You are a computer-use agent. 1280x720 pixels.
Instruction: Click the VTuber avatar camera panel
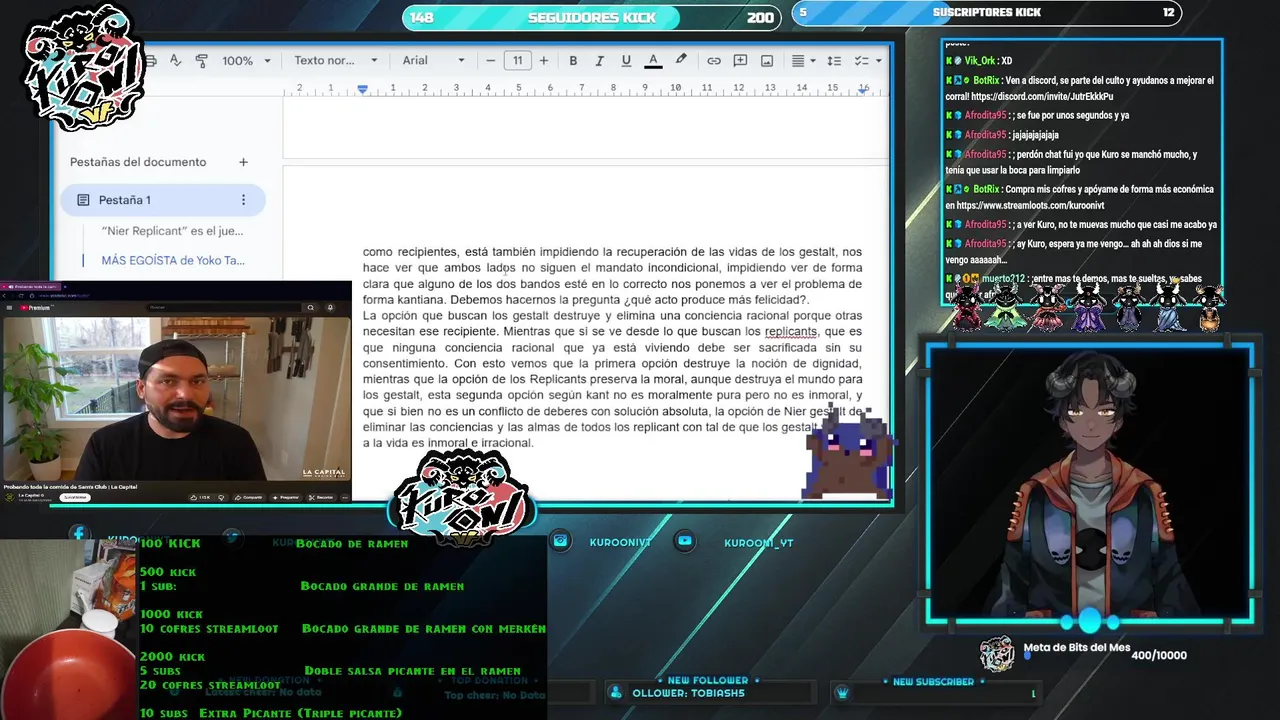[1089, 485]
